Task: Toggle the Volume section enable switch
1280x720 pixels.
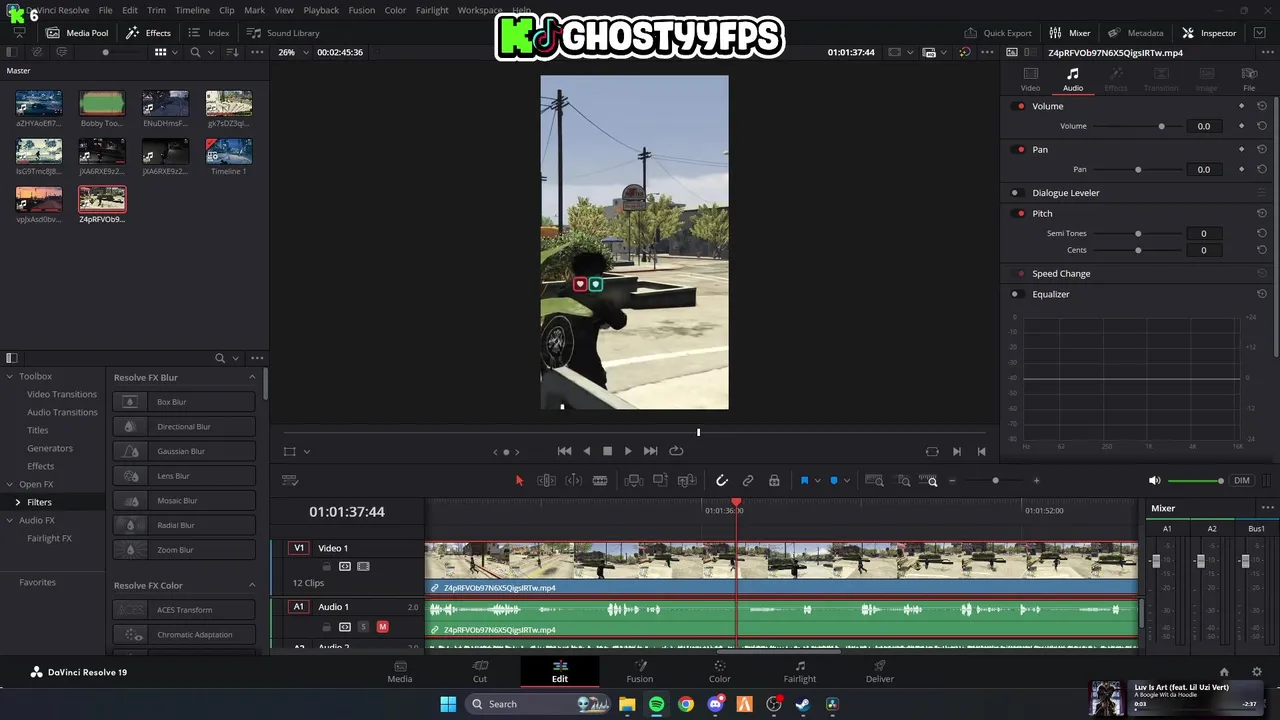Action: (x=1020, y=106)
